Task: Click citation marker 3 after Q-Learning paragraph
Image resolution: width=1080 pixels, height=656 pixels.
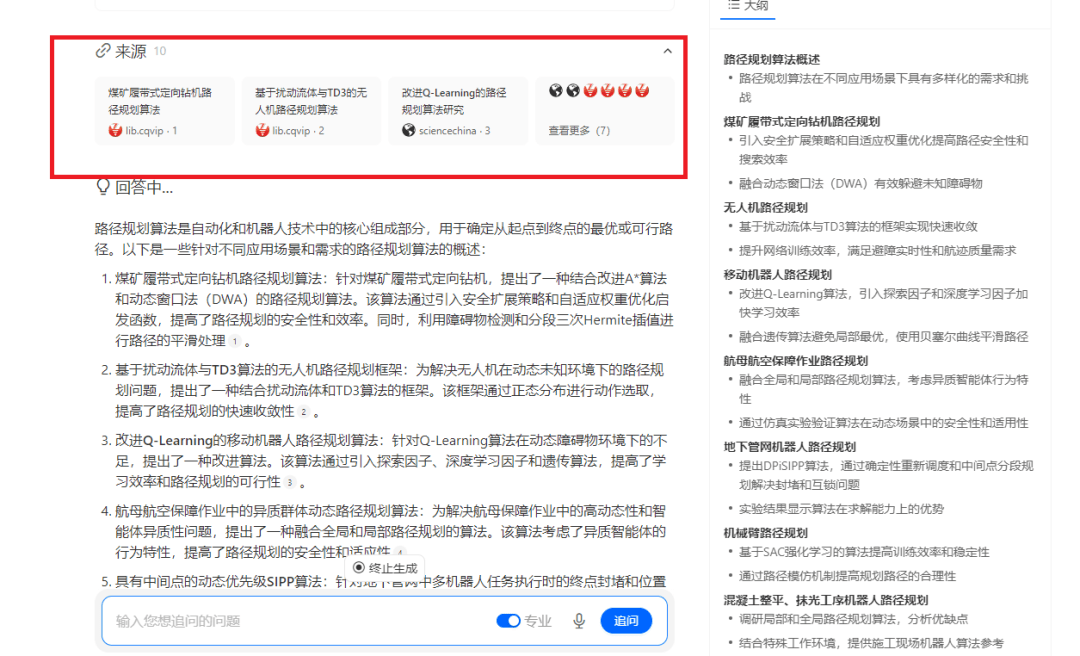Action: point(289,482)
